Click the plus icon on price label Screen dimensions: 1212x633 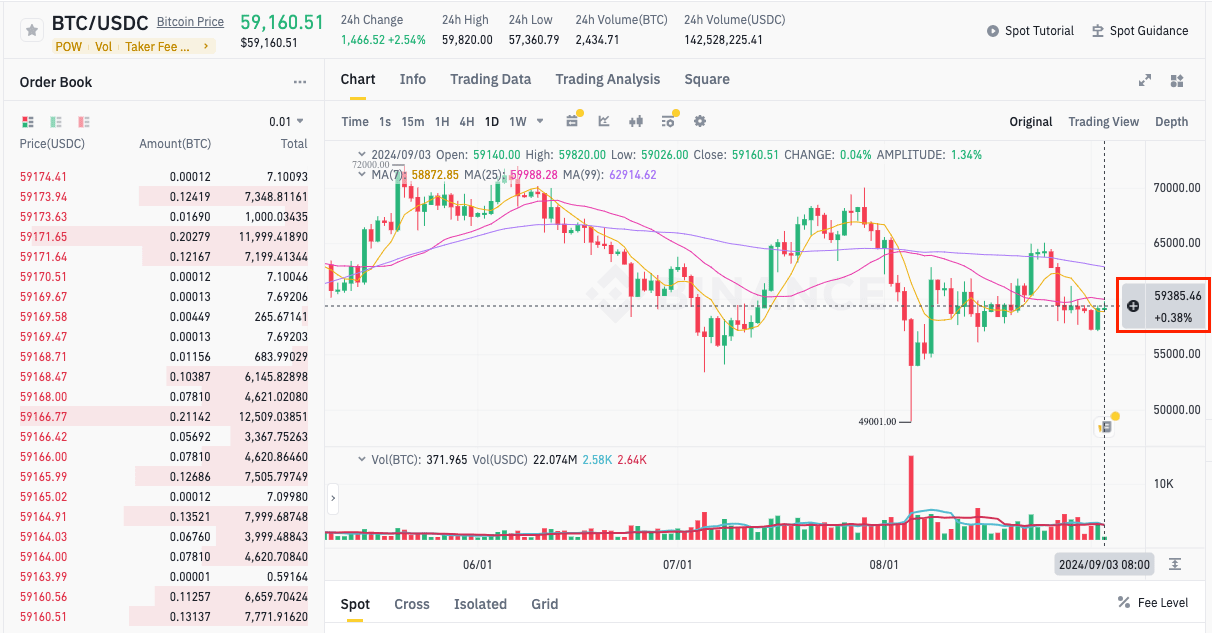point(1133,305)
